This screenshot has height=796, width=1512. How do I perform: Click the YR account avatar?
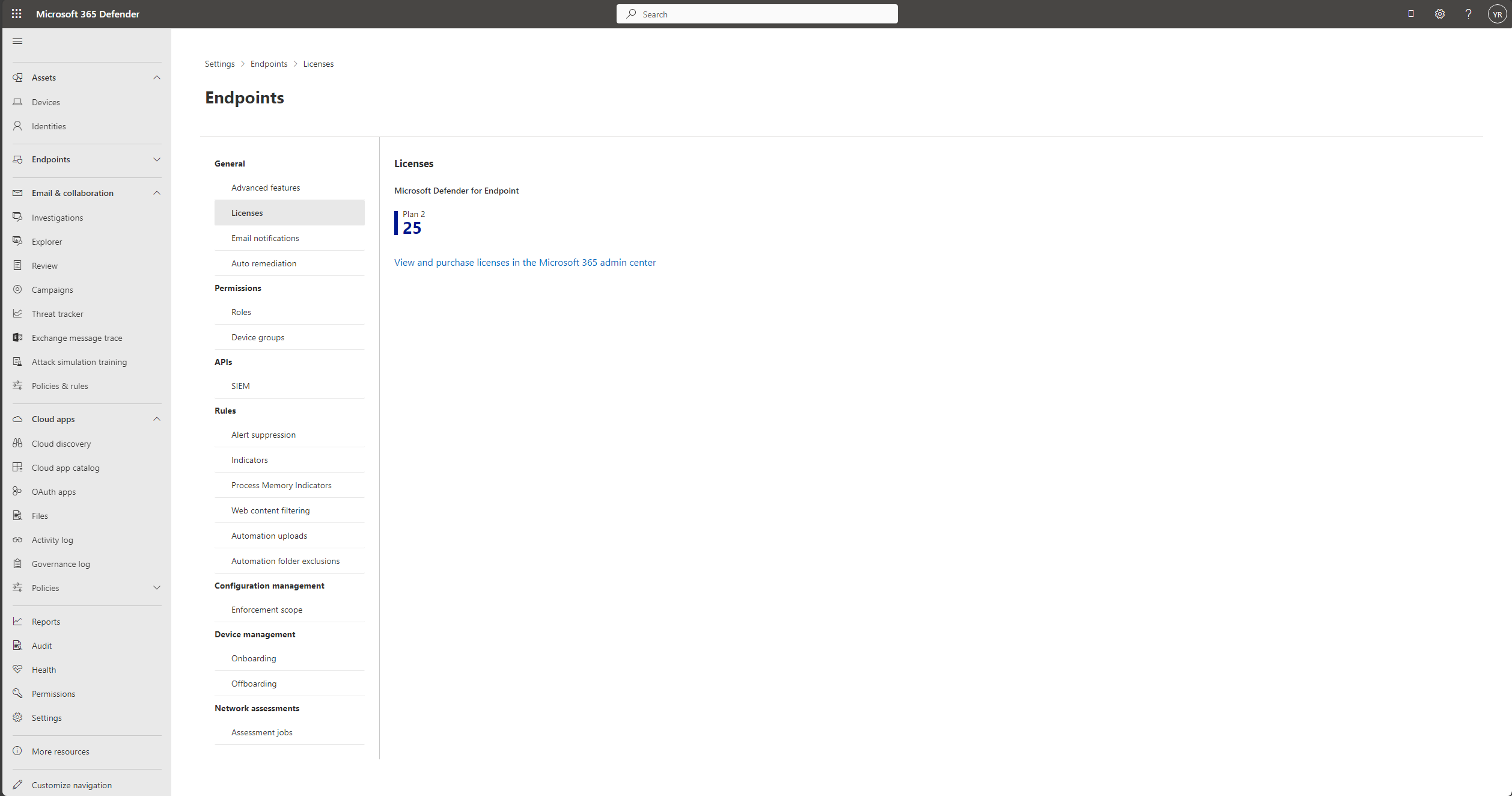tap(1497, 14)
